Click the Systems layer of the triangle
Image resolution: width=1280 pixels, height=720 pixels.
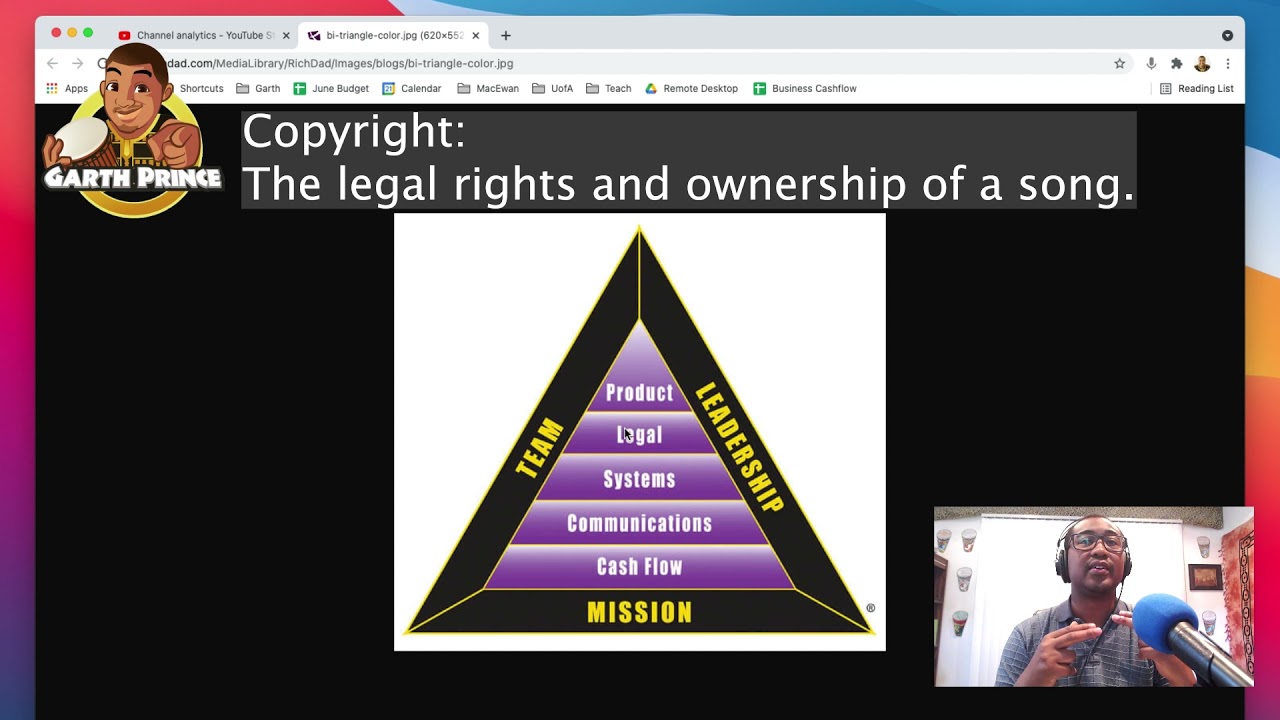point(640,479)
